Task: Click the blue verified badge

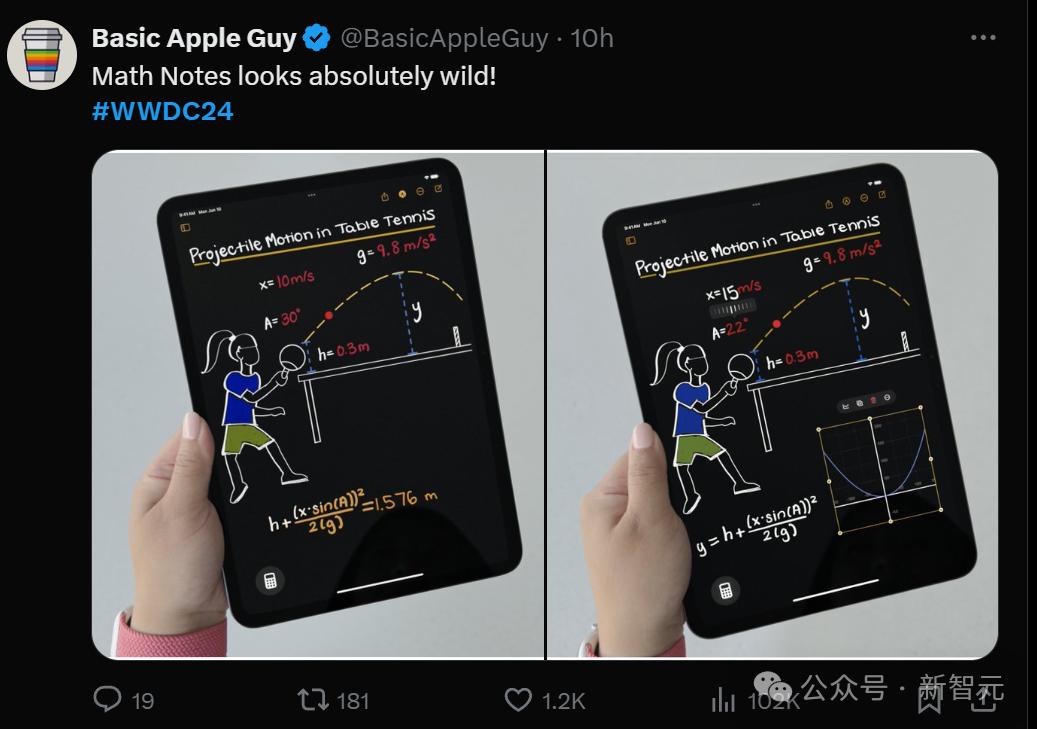Action: pos(317,39)
